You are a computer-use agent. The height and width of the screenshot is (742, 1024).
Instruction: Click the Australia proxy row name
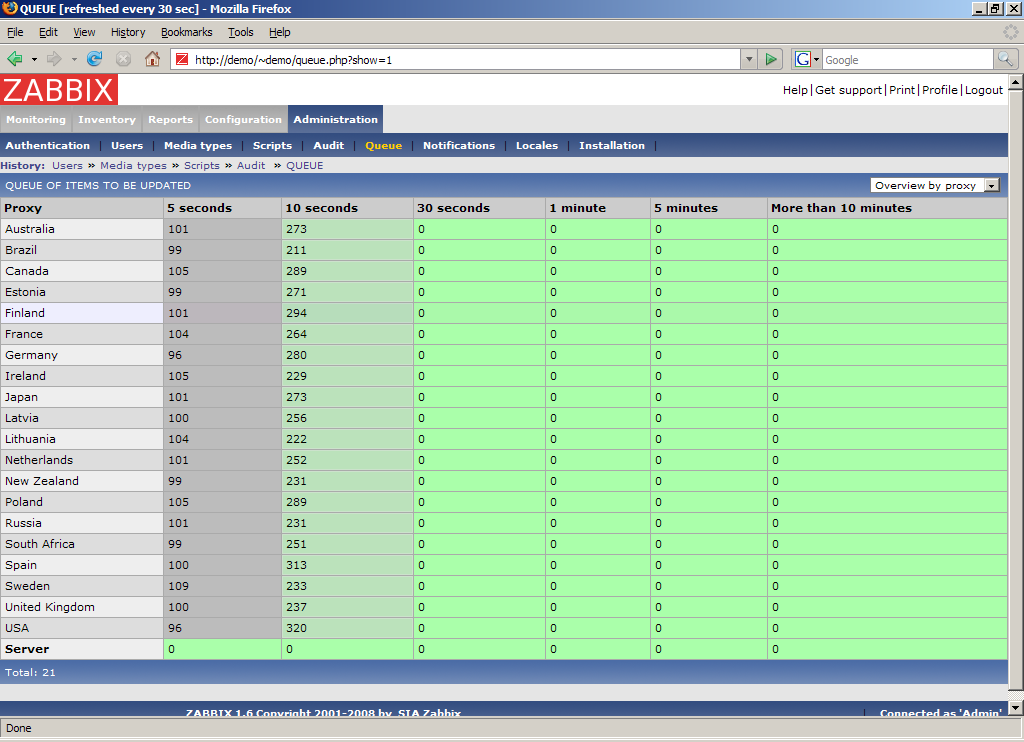pyautogui.click(x=30, y=229)
